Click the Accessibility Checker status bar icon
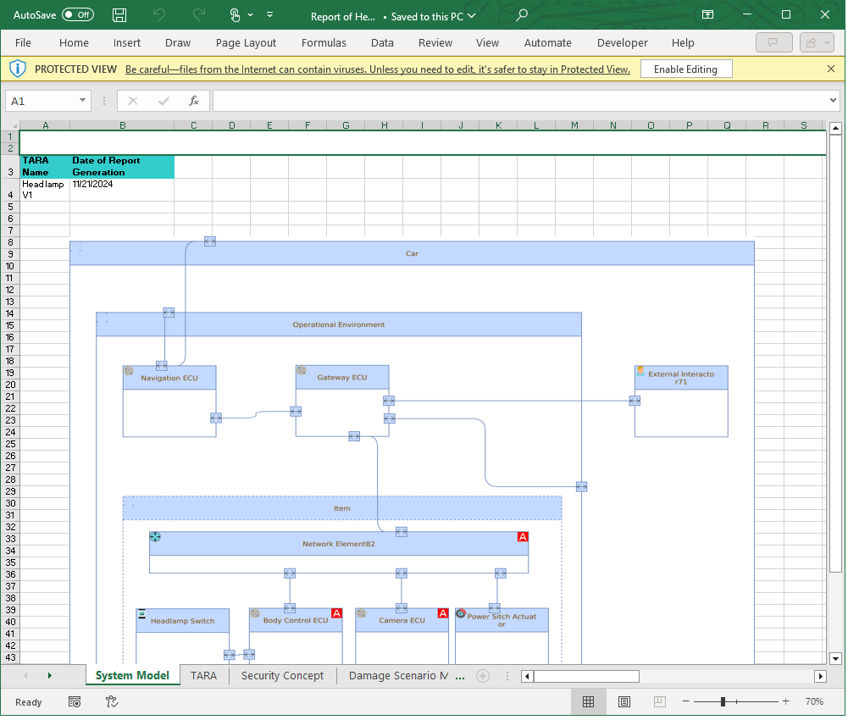 pos(111,702)
